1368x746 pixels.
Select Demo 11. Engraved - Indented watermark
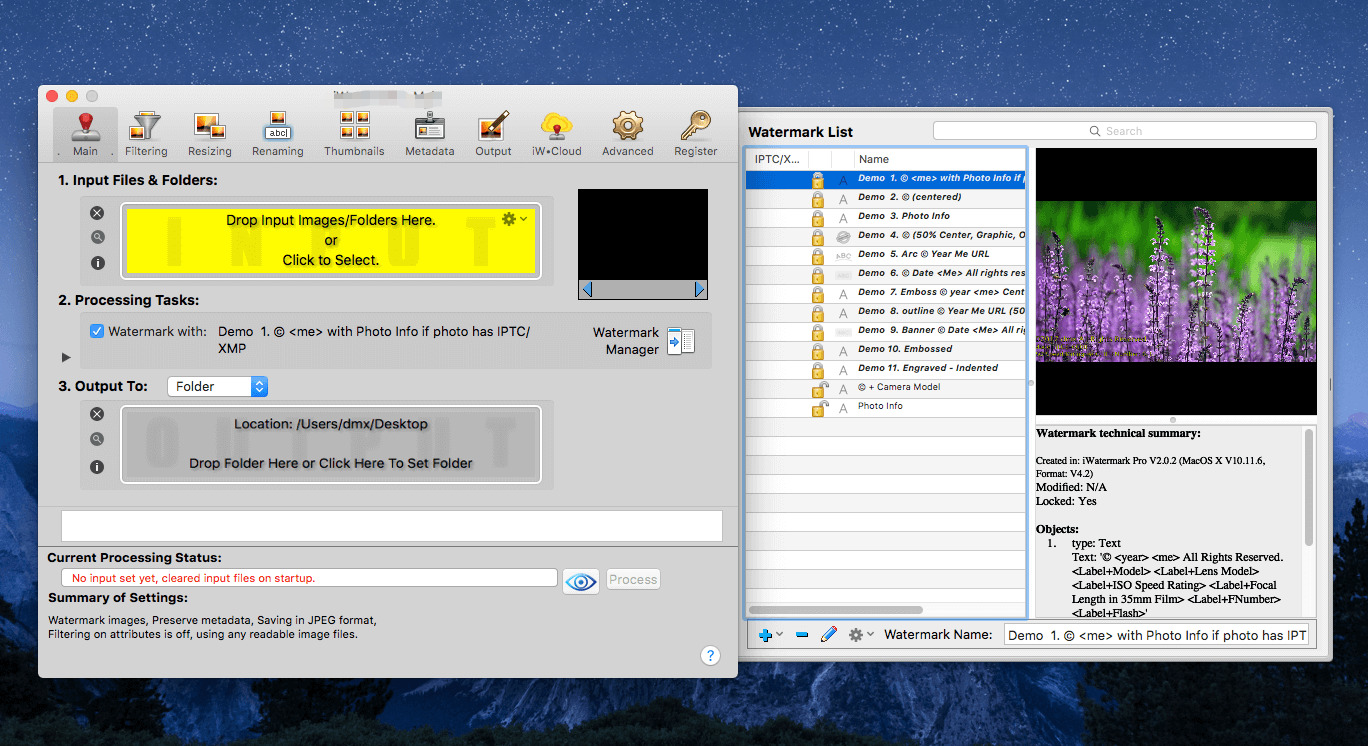(885, 369)
